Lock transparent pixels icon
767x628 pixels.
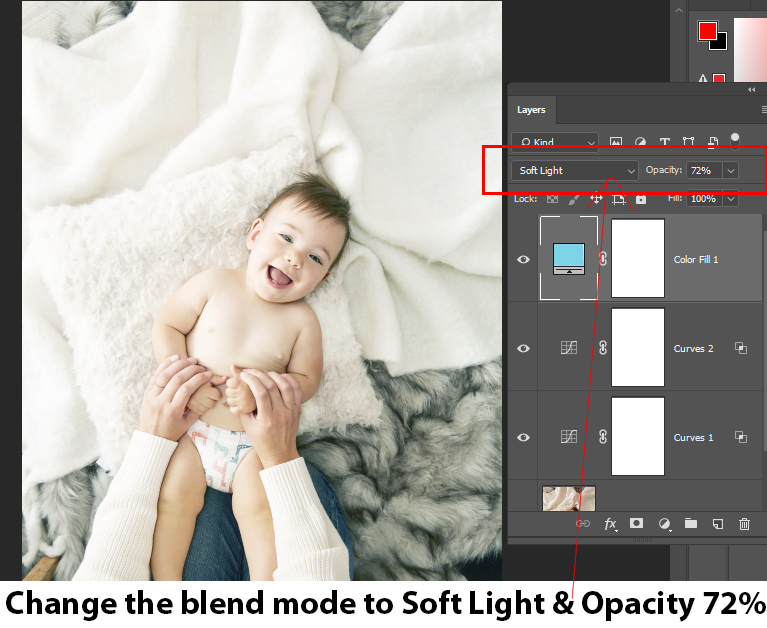coord(552,199)
